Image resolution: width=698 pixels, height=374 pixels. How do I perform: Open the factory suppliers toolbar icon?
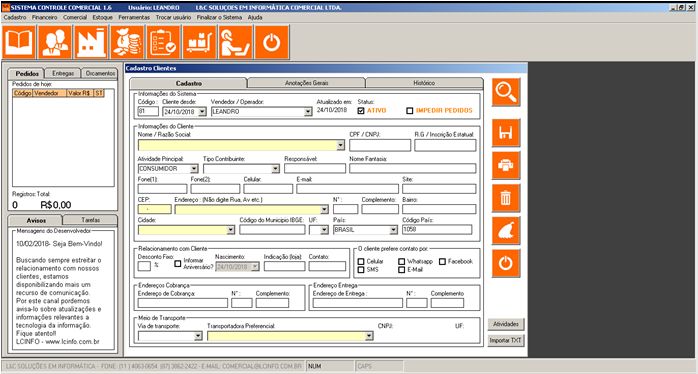[91, 42]
